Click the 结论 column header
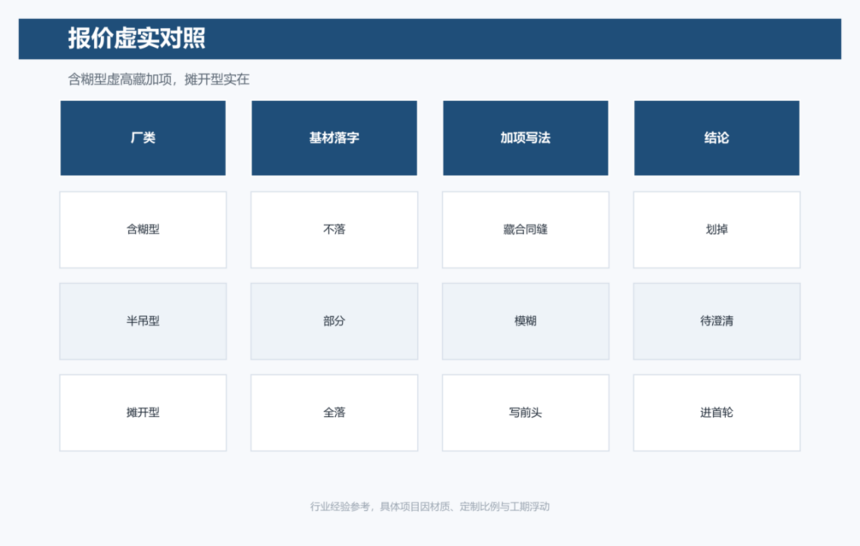Viewport: 860px width, 546px height. coord(717,138)
